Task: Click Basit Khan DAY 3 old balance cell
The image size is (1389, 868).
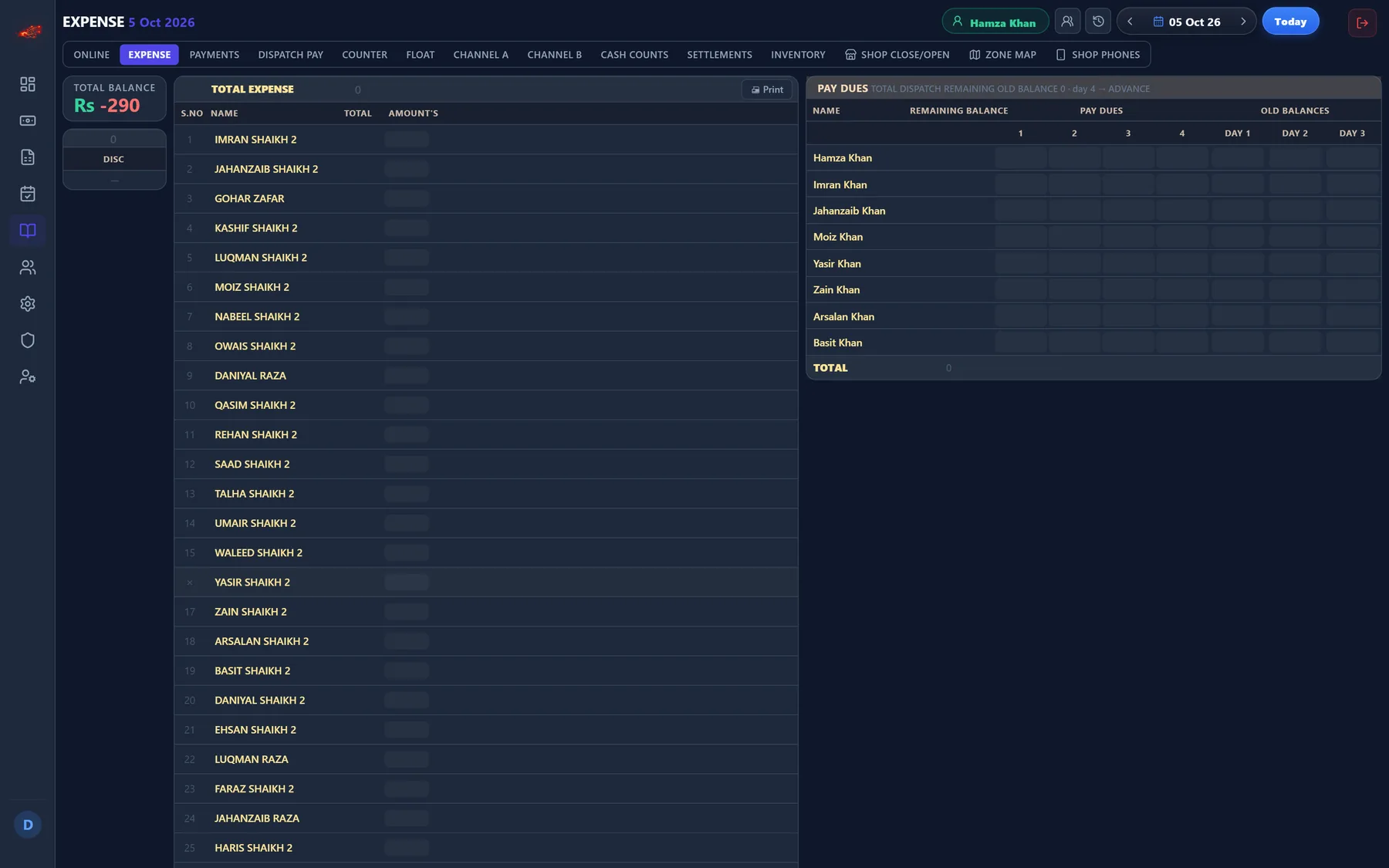Action: coord(1352,343)
